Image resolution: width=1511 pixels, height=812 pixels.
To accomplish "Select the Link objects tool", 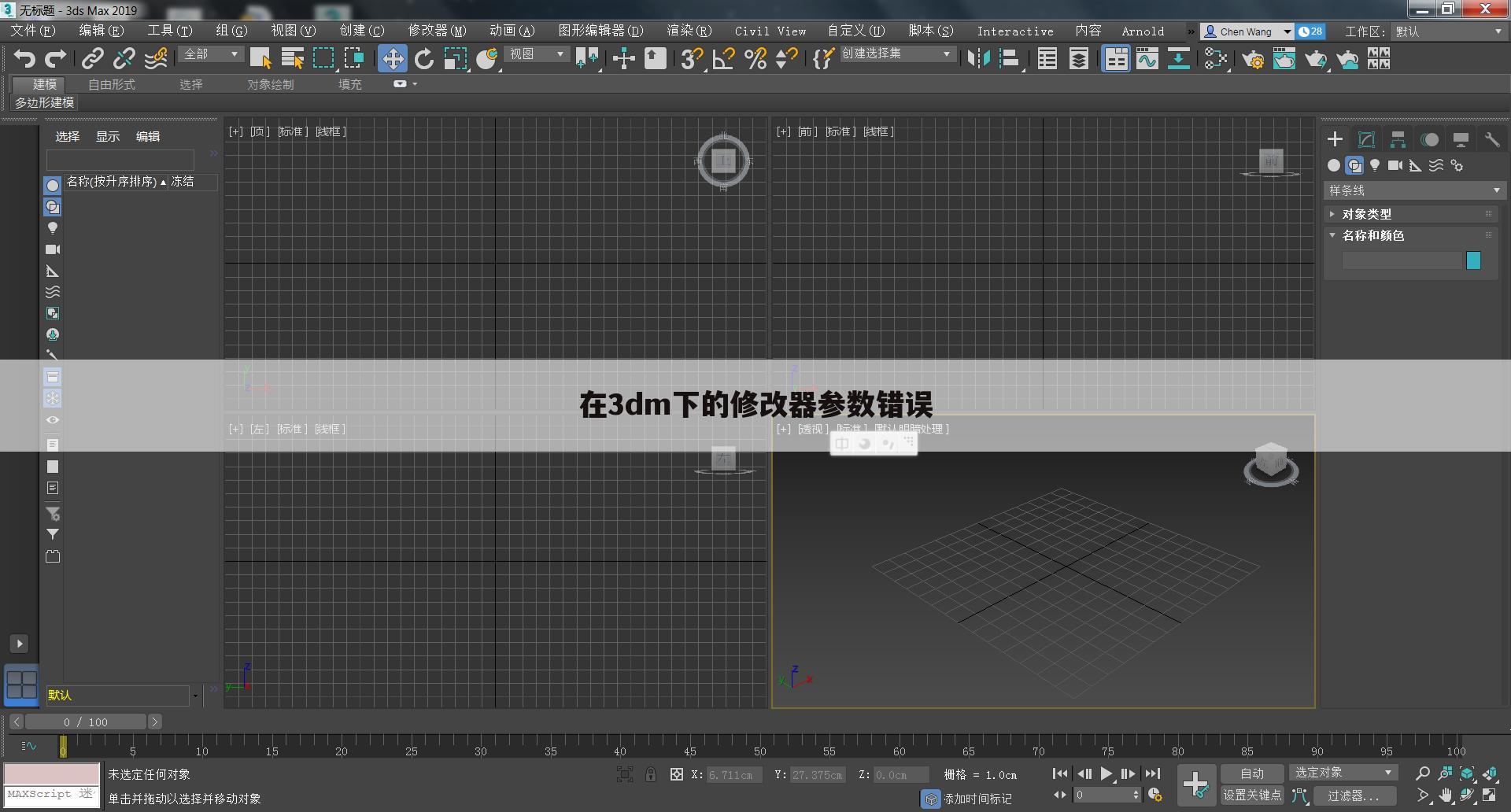I will click(x=93, y=58).
